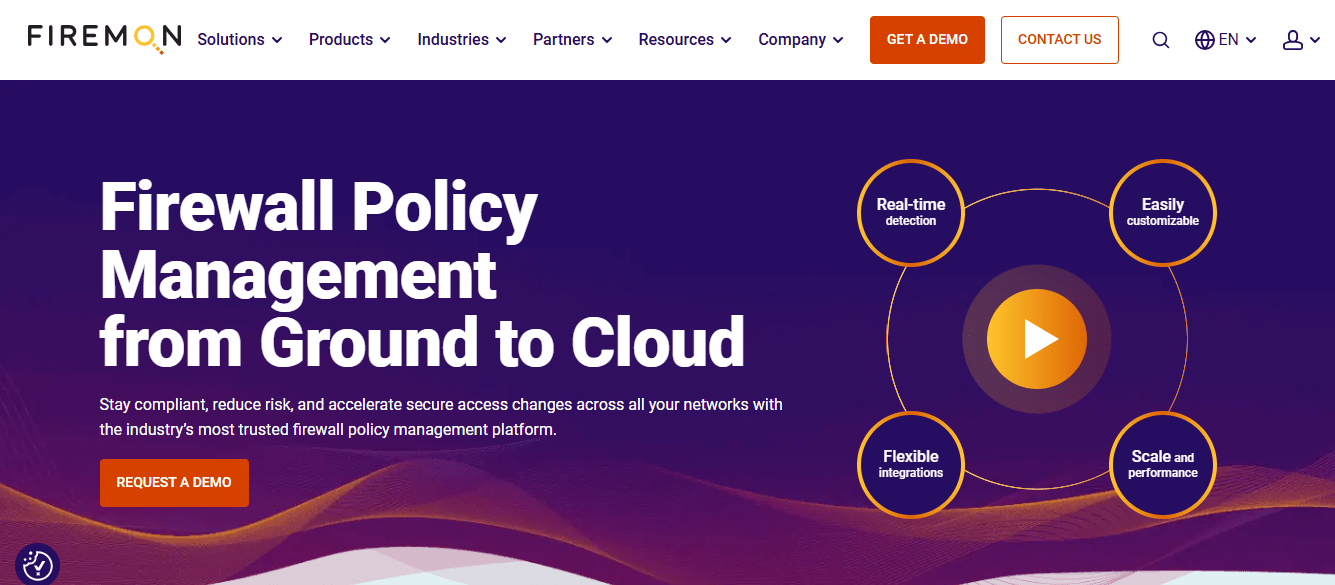Expand the Products chevron arrow
The image size is (1335, 585).
pyautogui.click(x=385, y=40)
